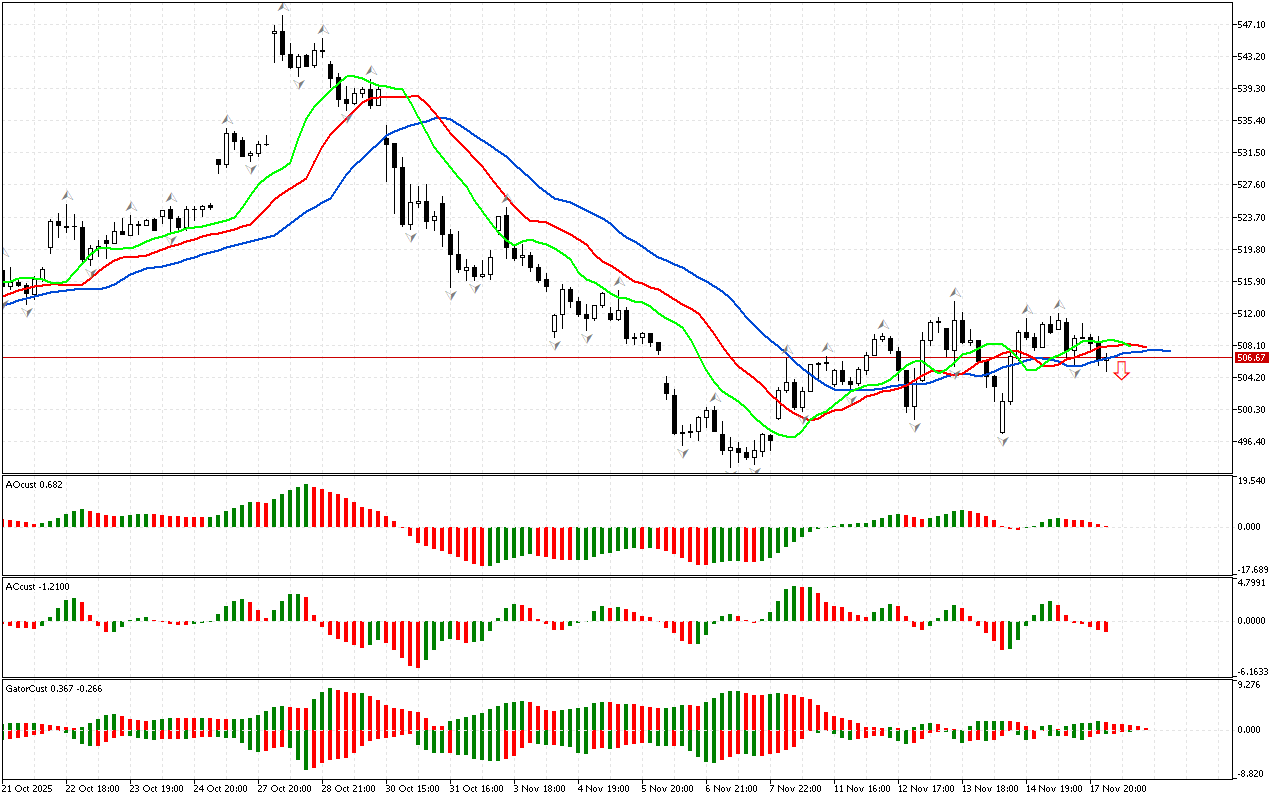
Task: Click the AOcust 0.682 indicator label
Action: 35,484
